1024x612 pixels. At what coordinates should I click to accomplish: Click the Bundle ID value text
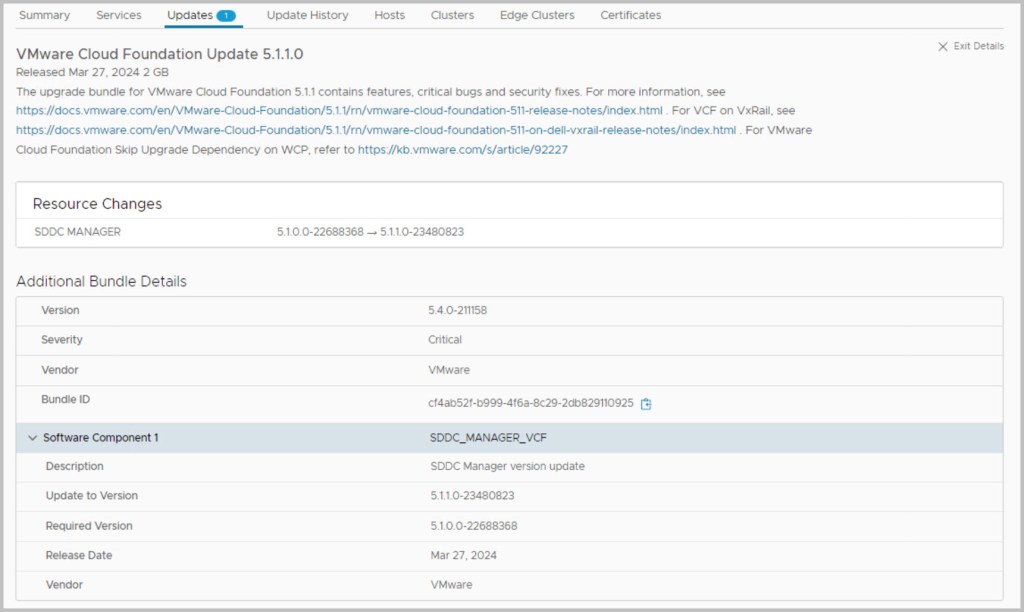click(530, 403)
